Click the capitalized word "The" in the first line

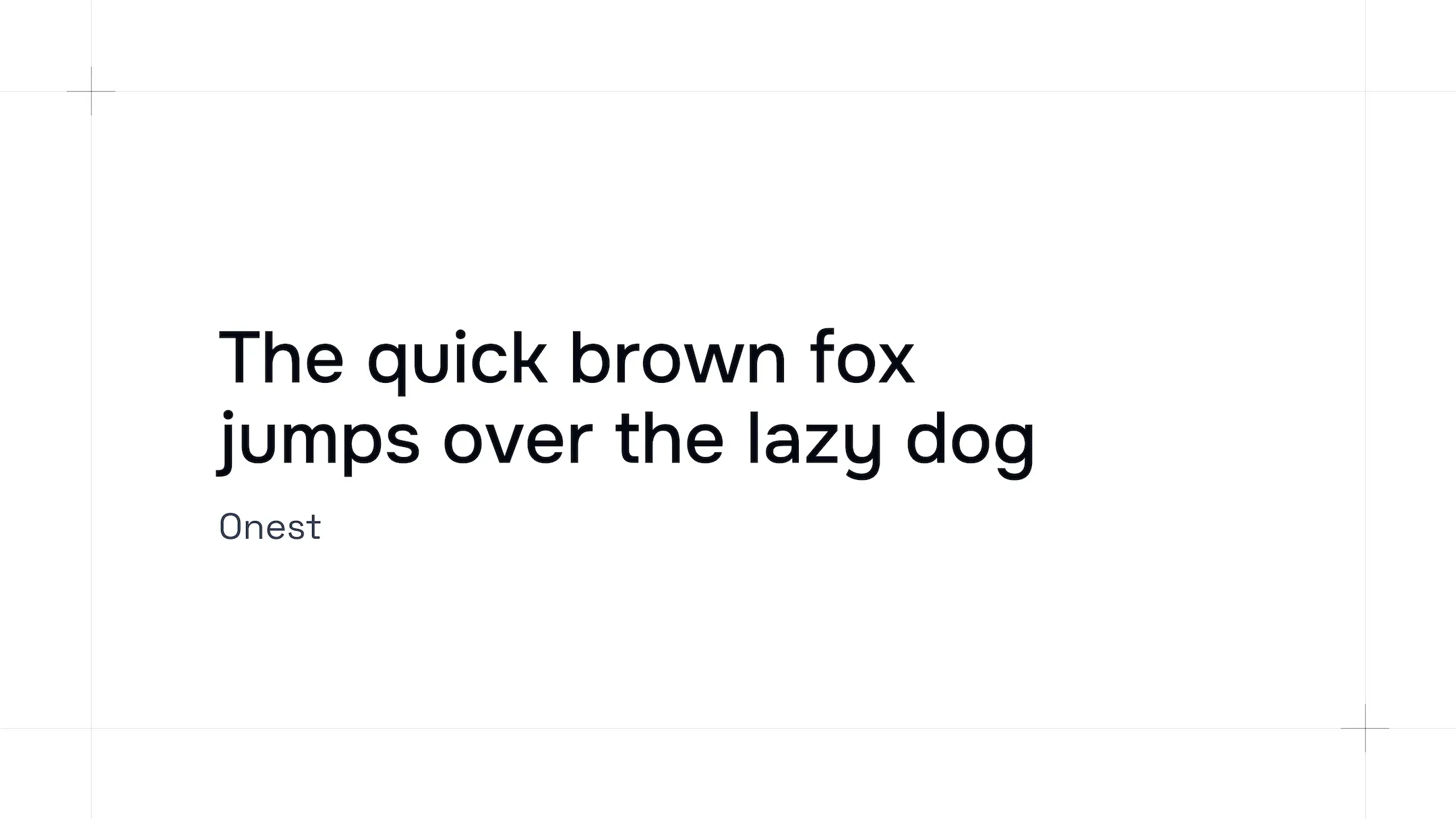click(x=281, y=357)
